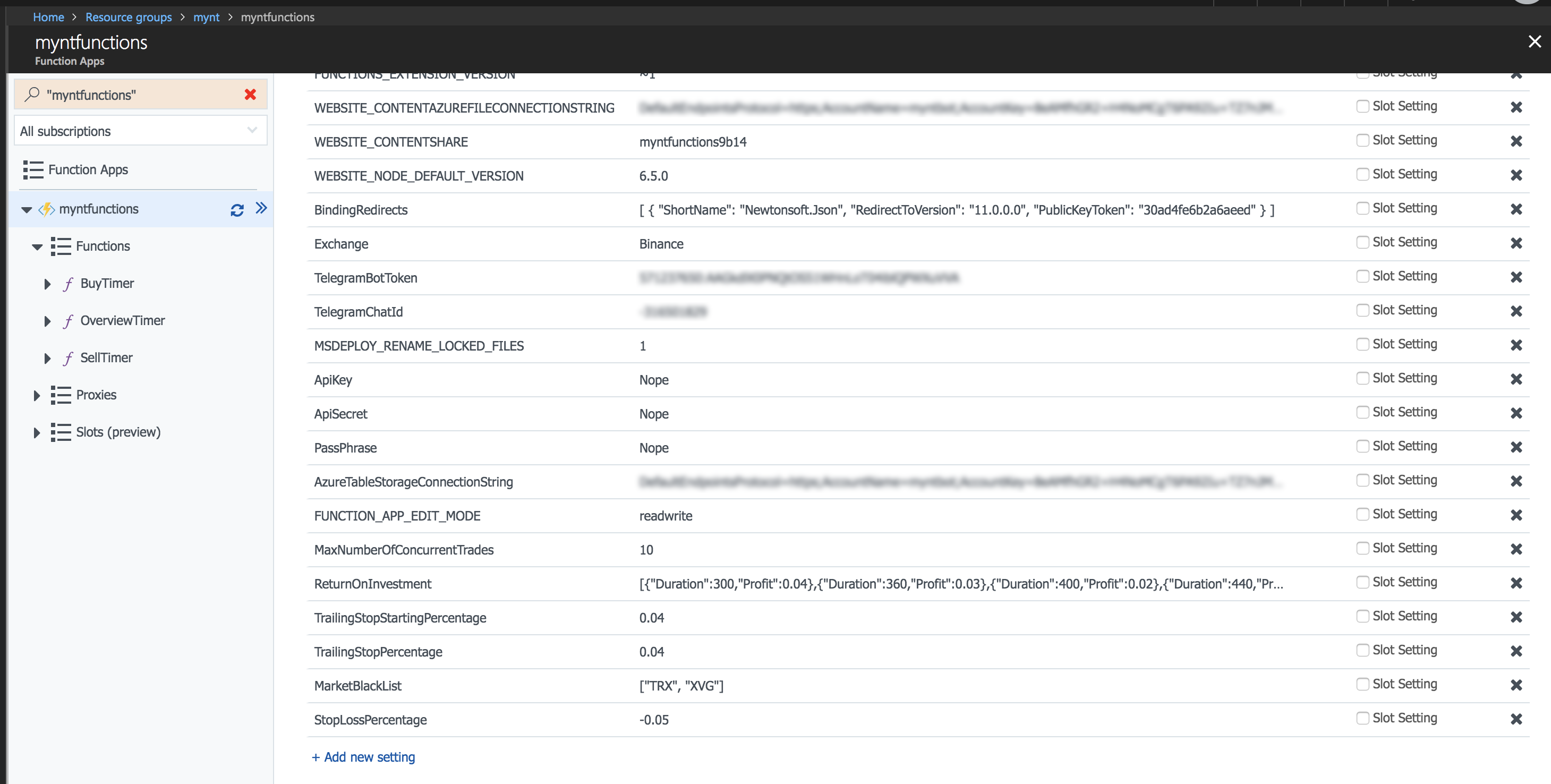
Task: Toggle Slot Setting for TrailingStopPercentage
Action: [1362, 650]
